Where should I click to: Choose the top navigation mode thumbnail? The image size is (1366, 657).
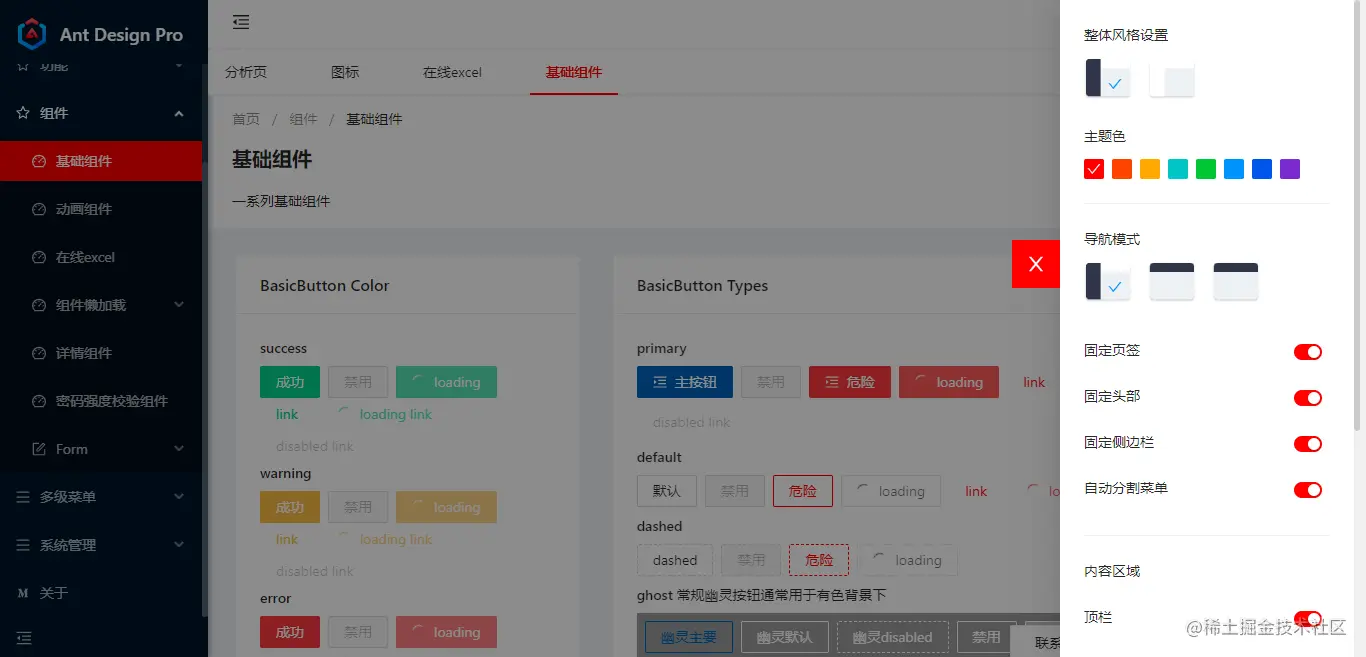[x=1172, y=282]
